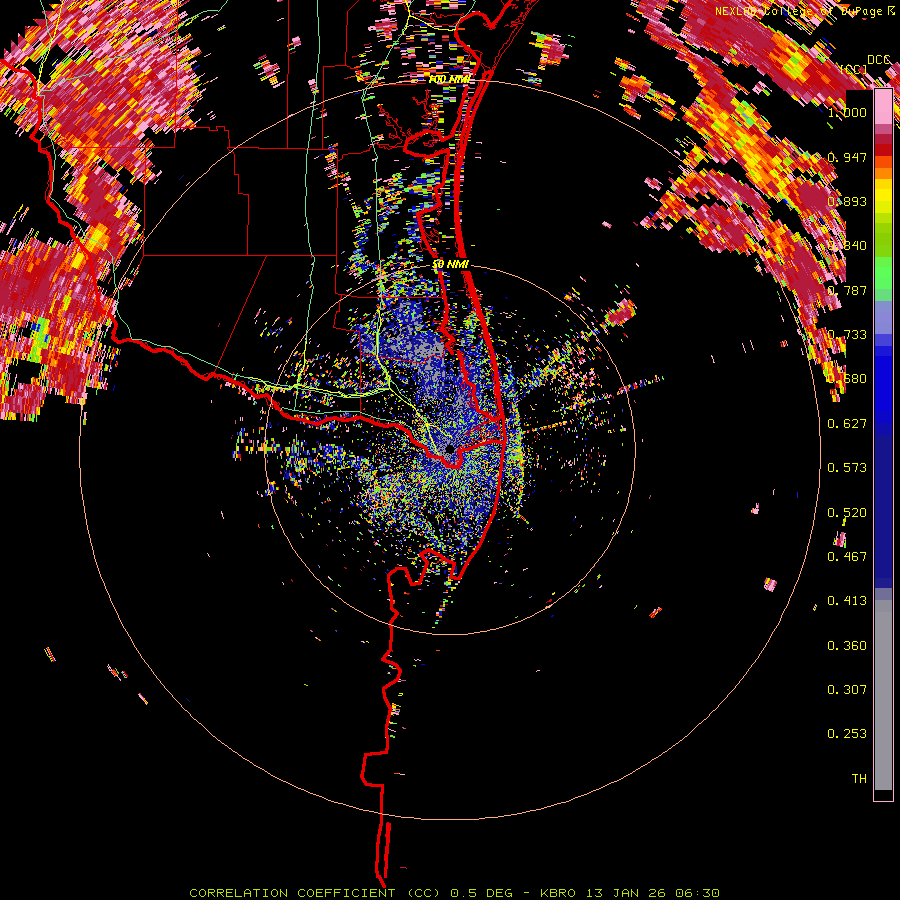The width and height of the screenshot is (900, 900).
Task: Select the 0.893 legend value
Action: pos(847,201)
